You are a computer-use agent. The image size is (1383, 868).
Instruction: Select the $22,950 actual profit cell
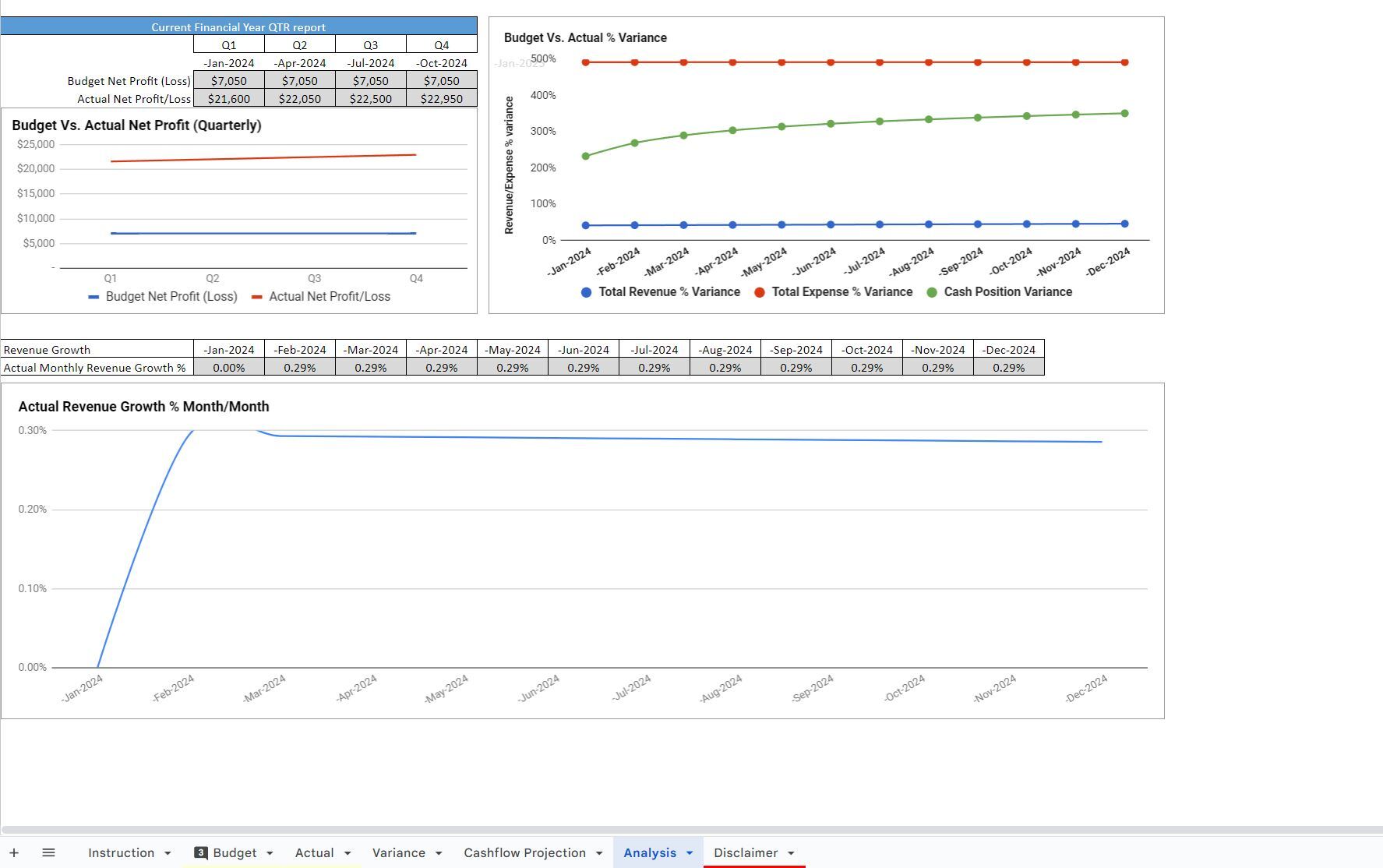click(x=442, y=98)
